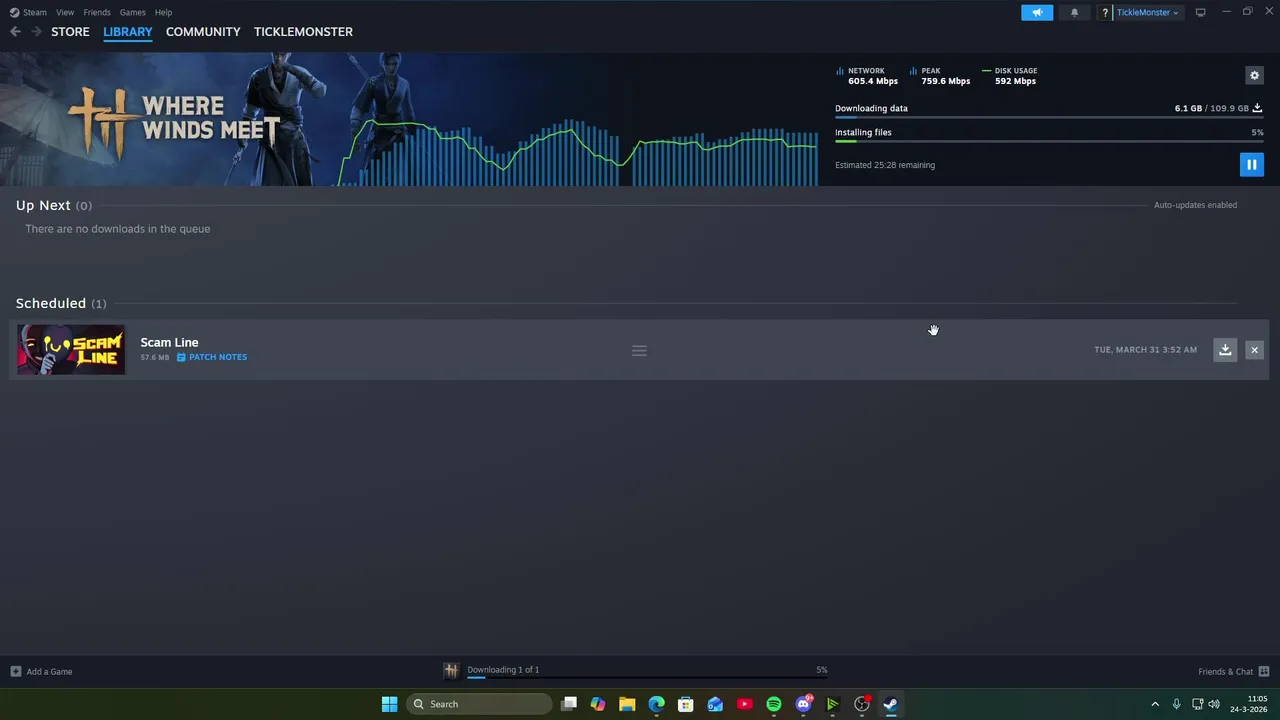Screen dimensions: 1280x720
Task: Open the Steam menu
Action: (x=28, y=12)
